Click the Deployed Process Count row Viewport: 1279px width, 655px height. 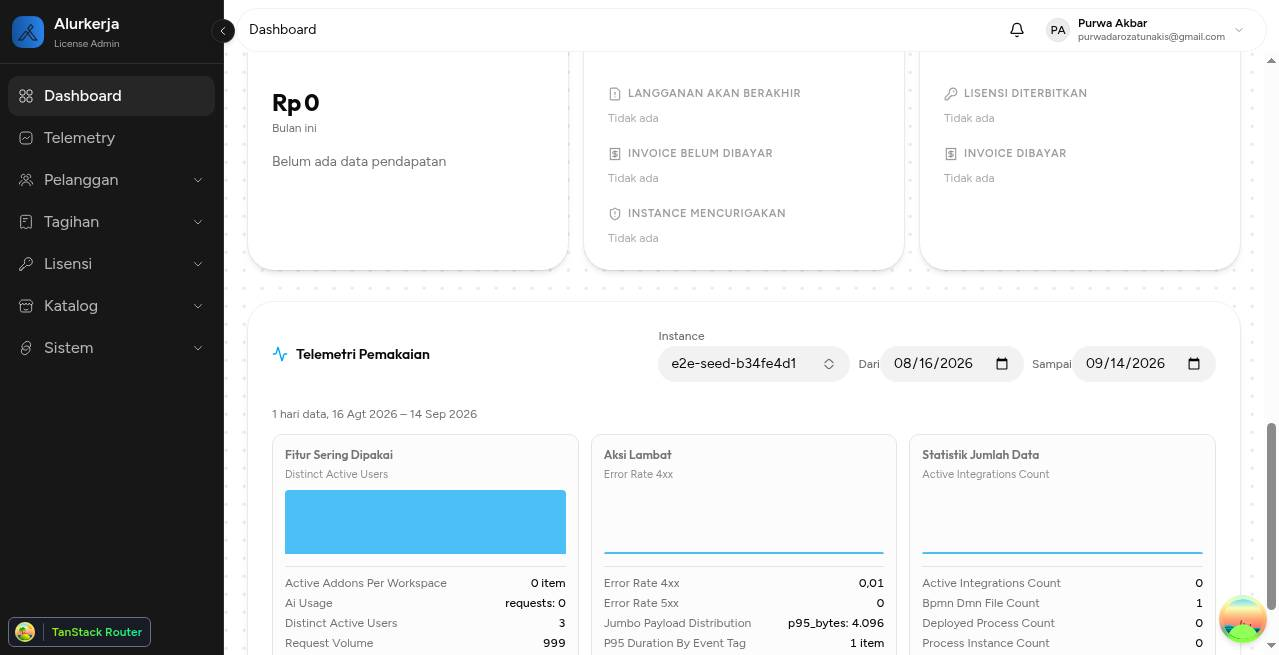[x=1062, y=623]
